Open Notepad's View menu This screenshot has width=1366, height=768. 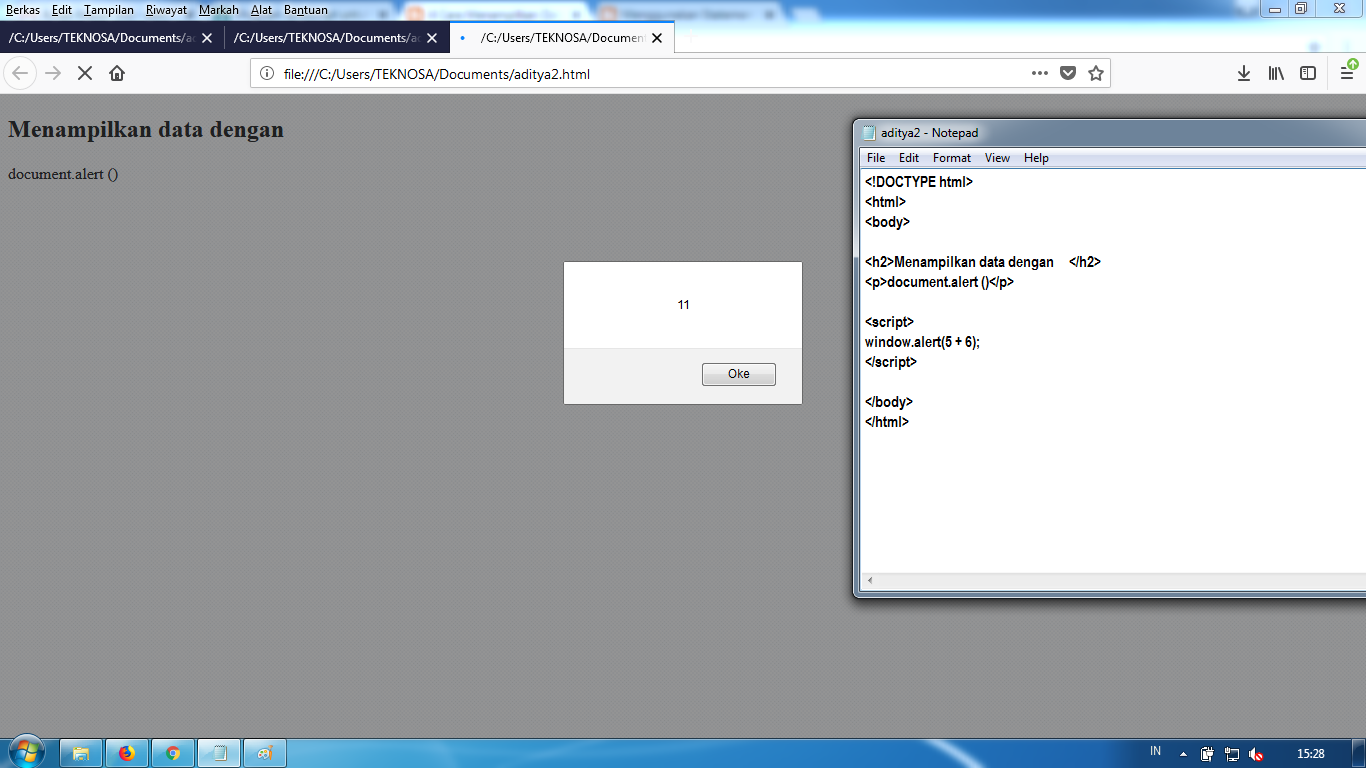point(997,158)
